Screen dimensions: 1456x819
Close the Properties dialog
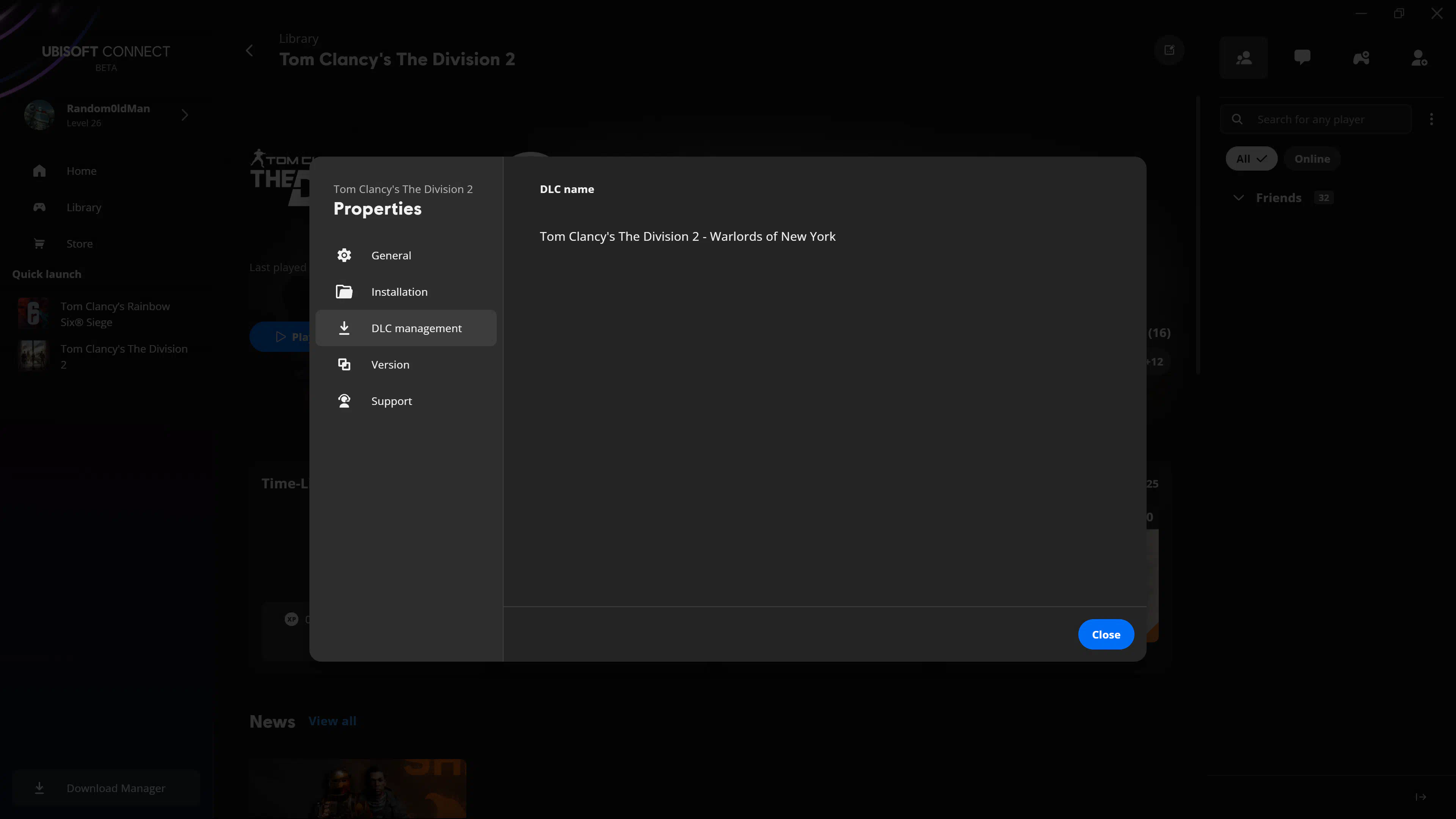(1106, 634)
